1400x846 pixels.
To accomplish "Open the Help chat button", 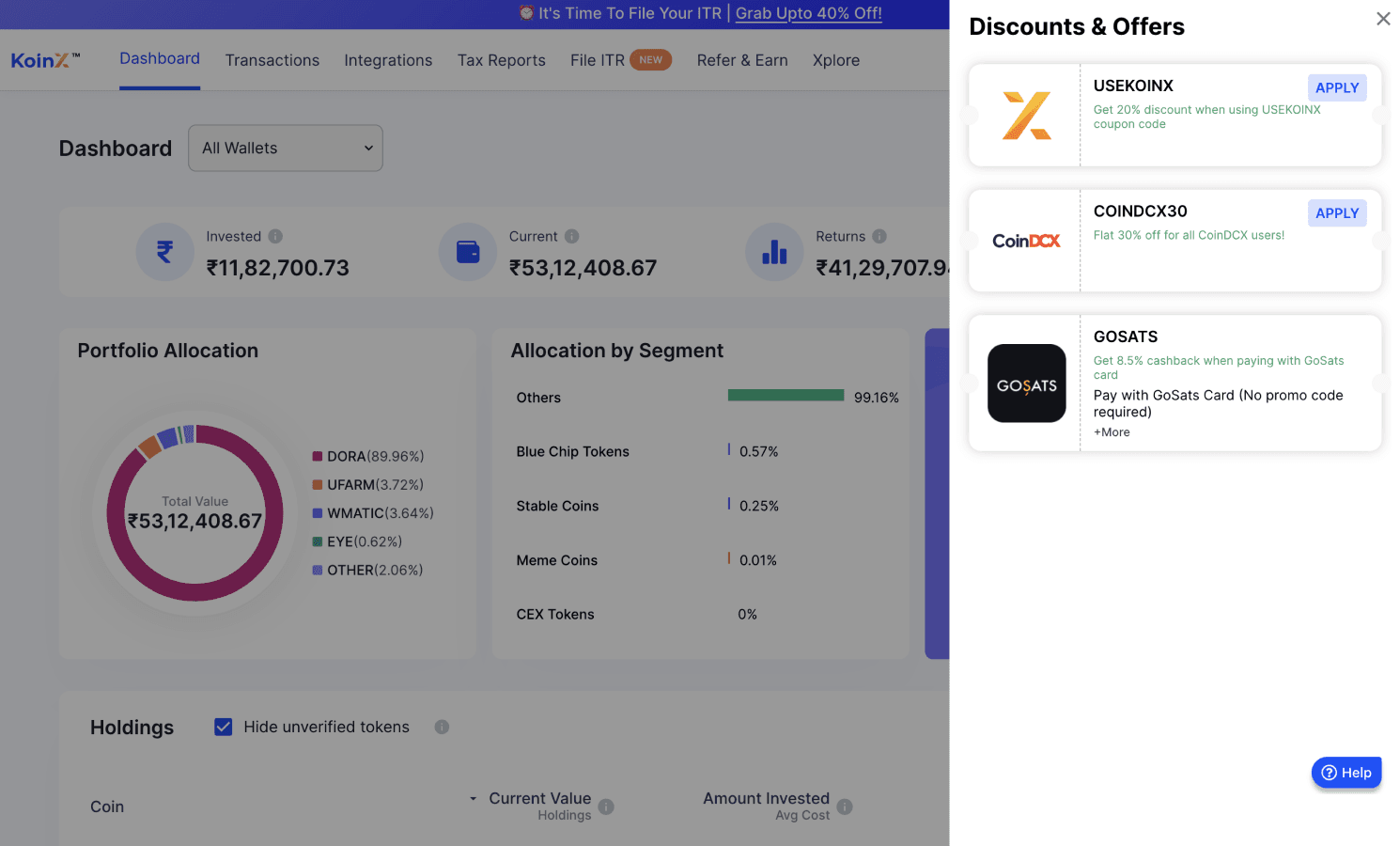I will coord(1346,773).
